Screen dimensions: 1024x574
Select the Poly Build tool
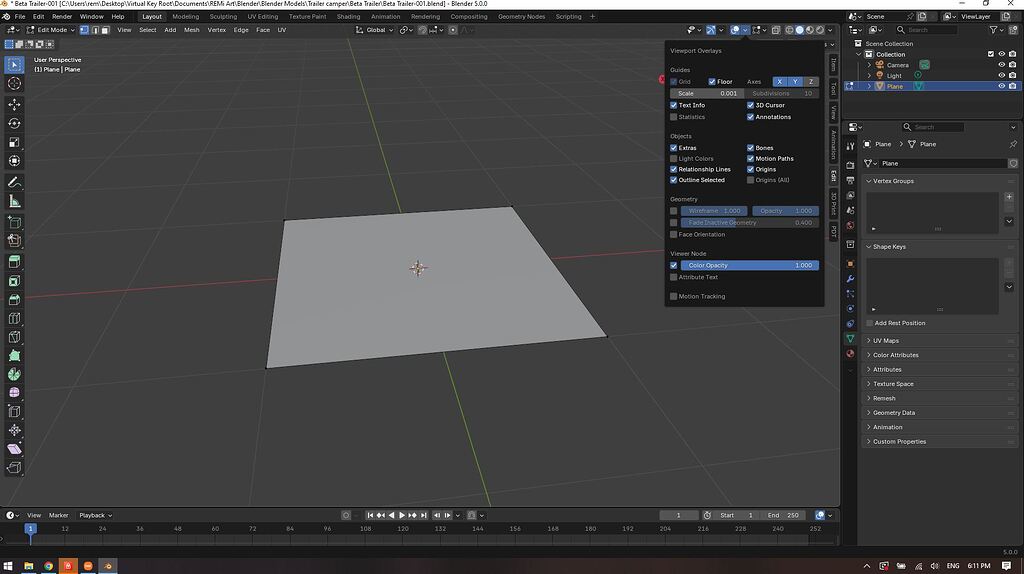pyautogui.click(x=14, y=355)
